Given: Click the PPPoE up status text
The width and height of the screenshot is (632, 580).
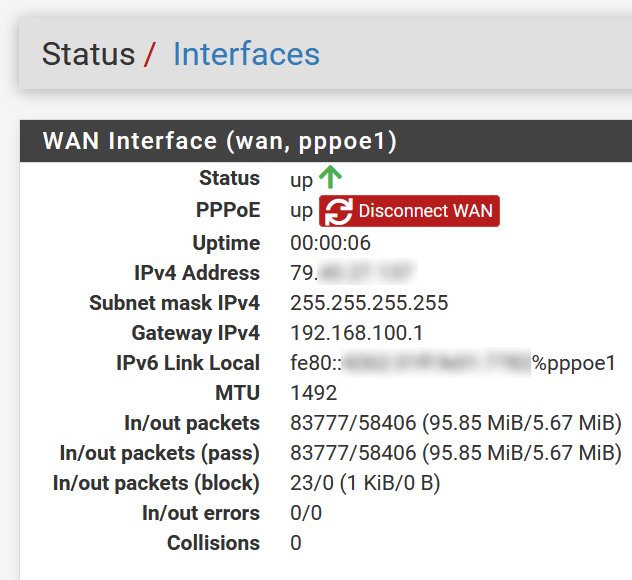Looking at the screenshot, I should point(301,211).
